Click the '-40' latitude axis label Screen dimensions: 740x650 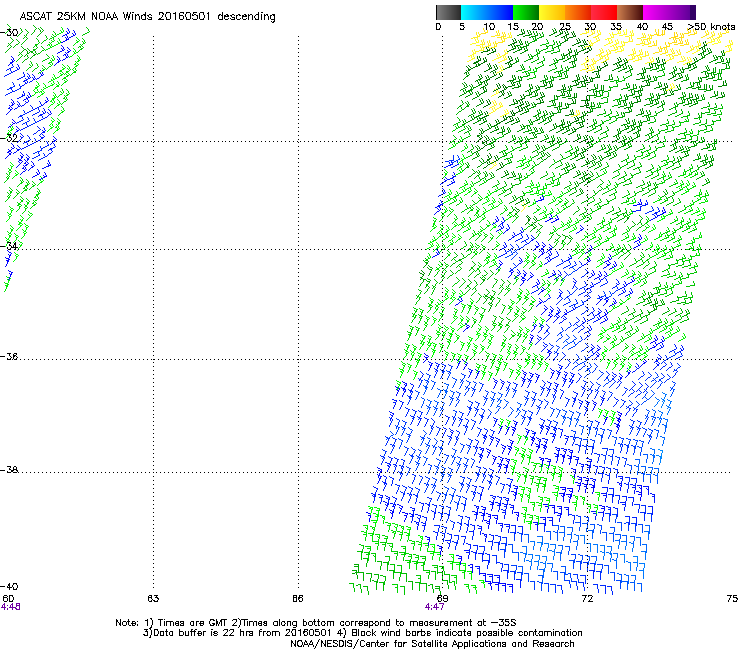[x=9, y=586]
